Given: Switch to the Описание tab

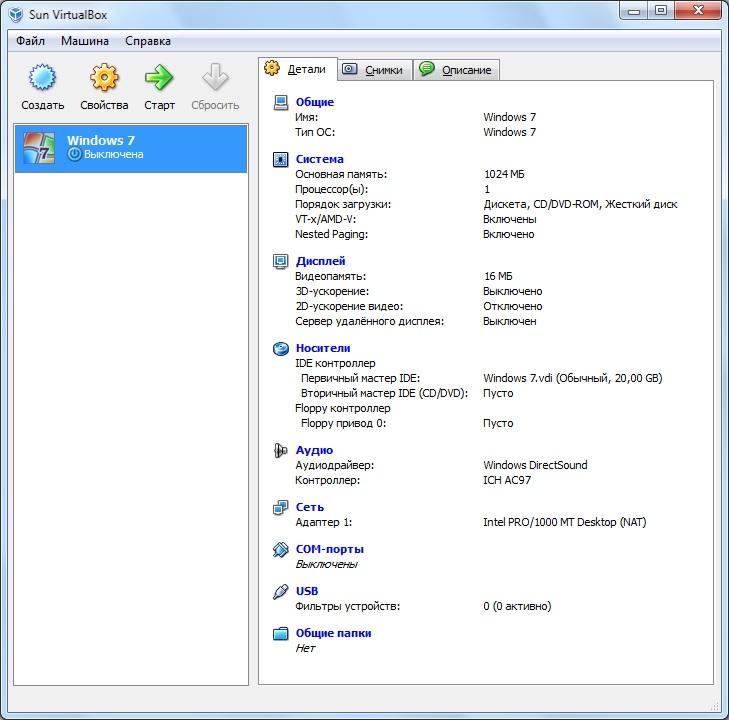Looking at the screenshot, I should coord(455,70).
